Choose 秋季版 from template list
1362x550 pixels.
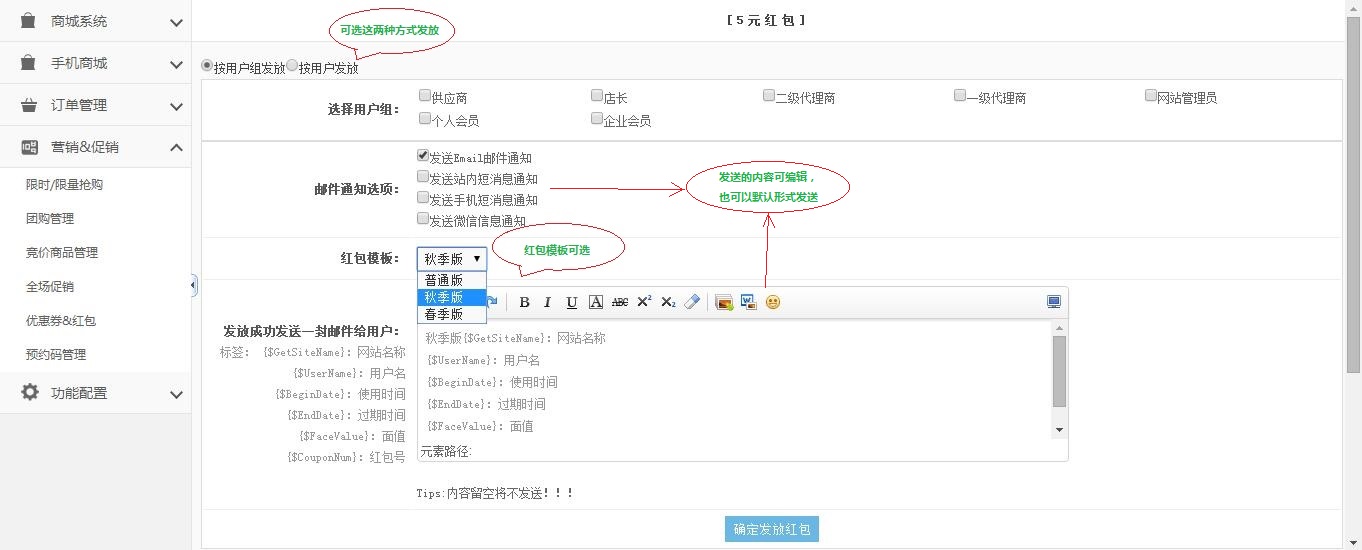452,297
